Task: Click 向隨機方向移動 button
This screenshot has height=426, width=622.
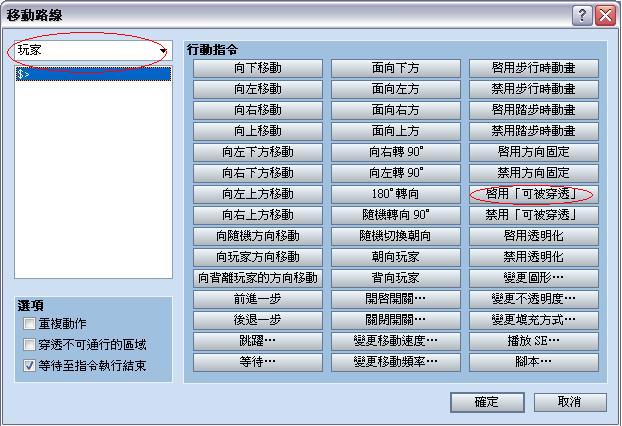Action: [x=258, y=236]
